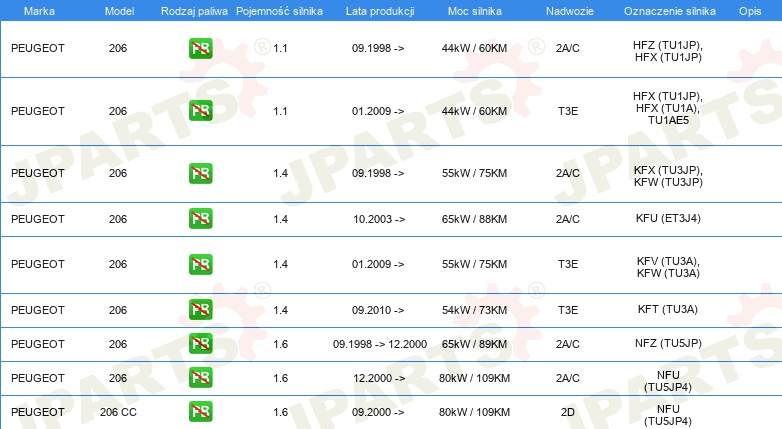The image size is (782, 429).
Task: Click Nadwozie column header
Action: [570, 11]
